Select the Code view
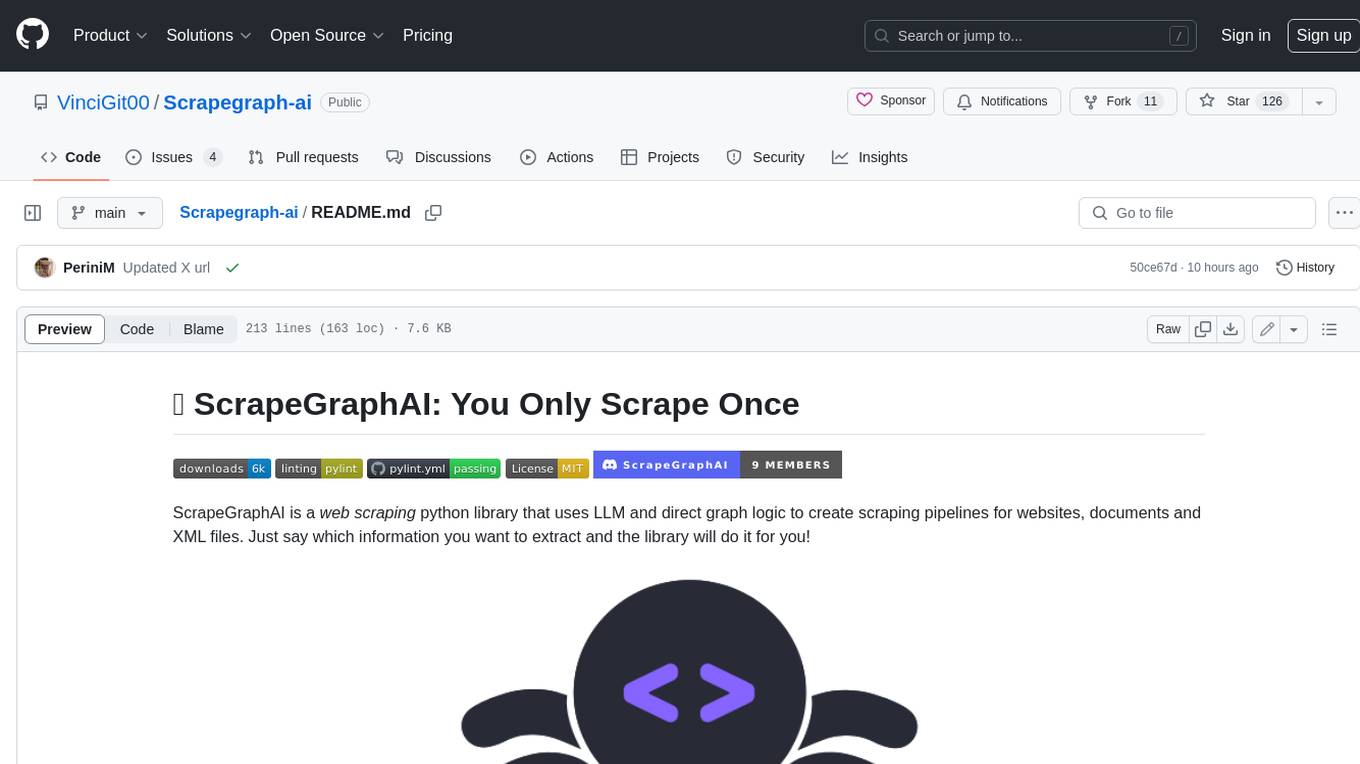1360x764 pixels. pyautogui.click(x=137, y=329)
